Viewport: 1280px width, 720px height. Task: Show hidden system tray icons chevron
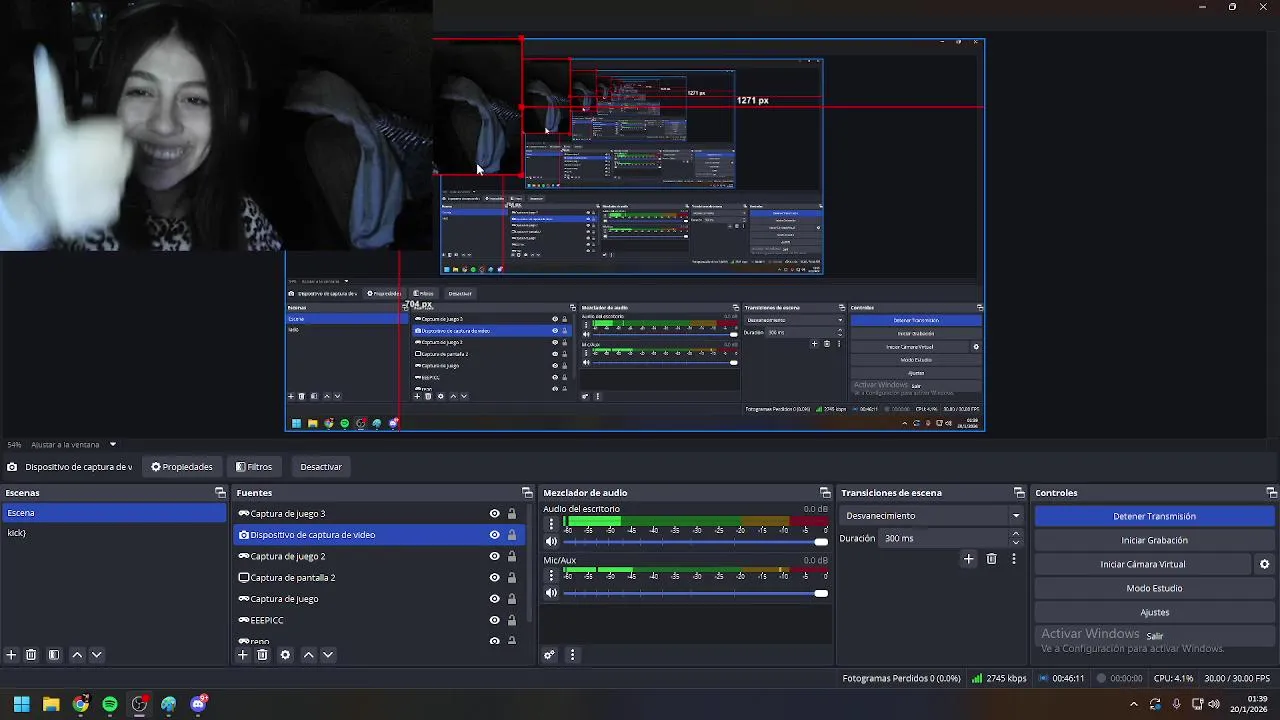pos(1133,704)
